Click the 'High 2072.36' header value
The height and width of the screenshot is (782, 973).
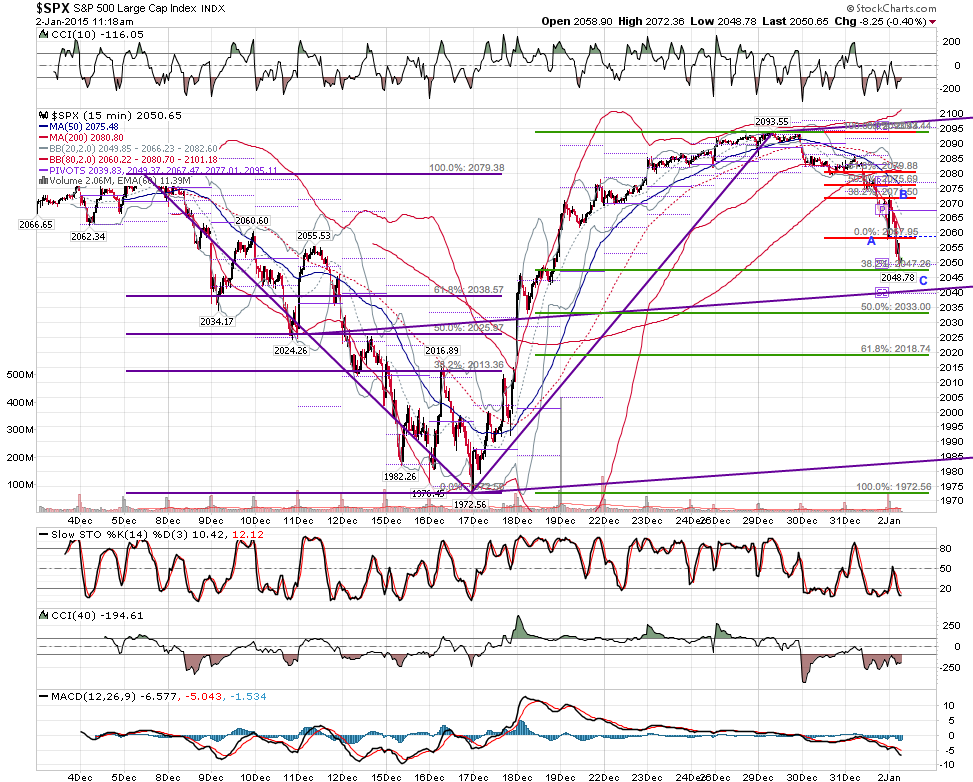(x=651, y=21)
